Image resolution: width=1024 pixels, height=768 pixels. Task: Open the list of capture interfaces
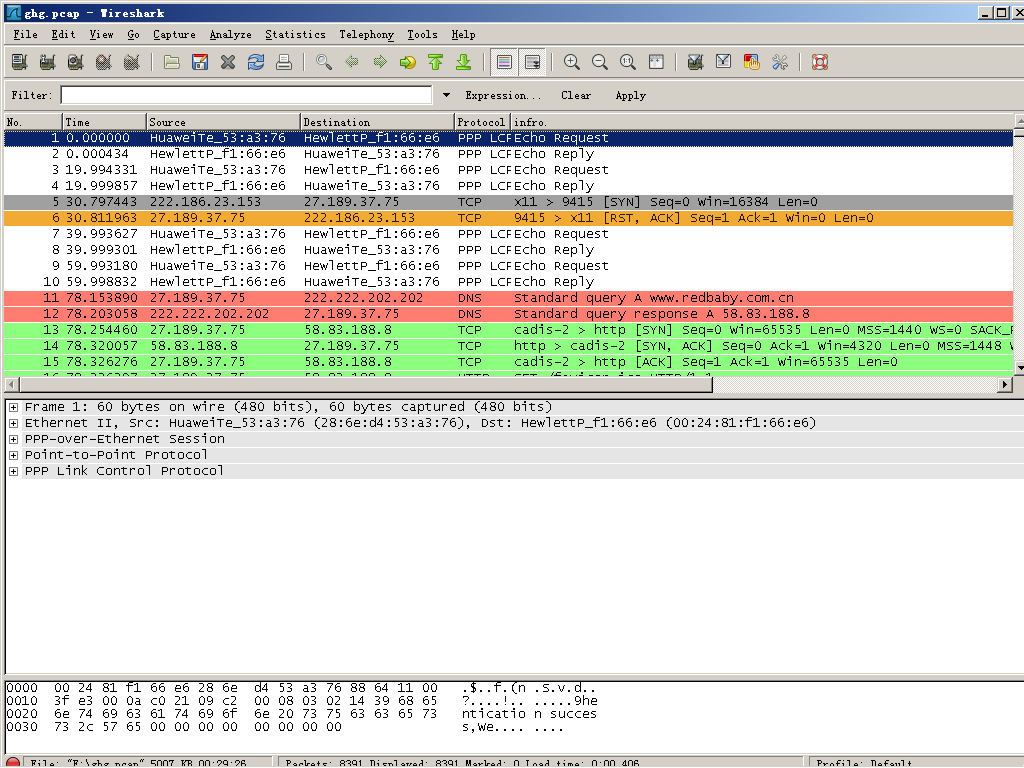19,62
